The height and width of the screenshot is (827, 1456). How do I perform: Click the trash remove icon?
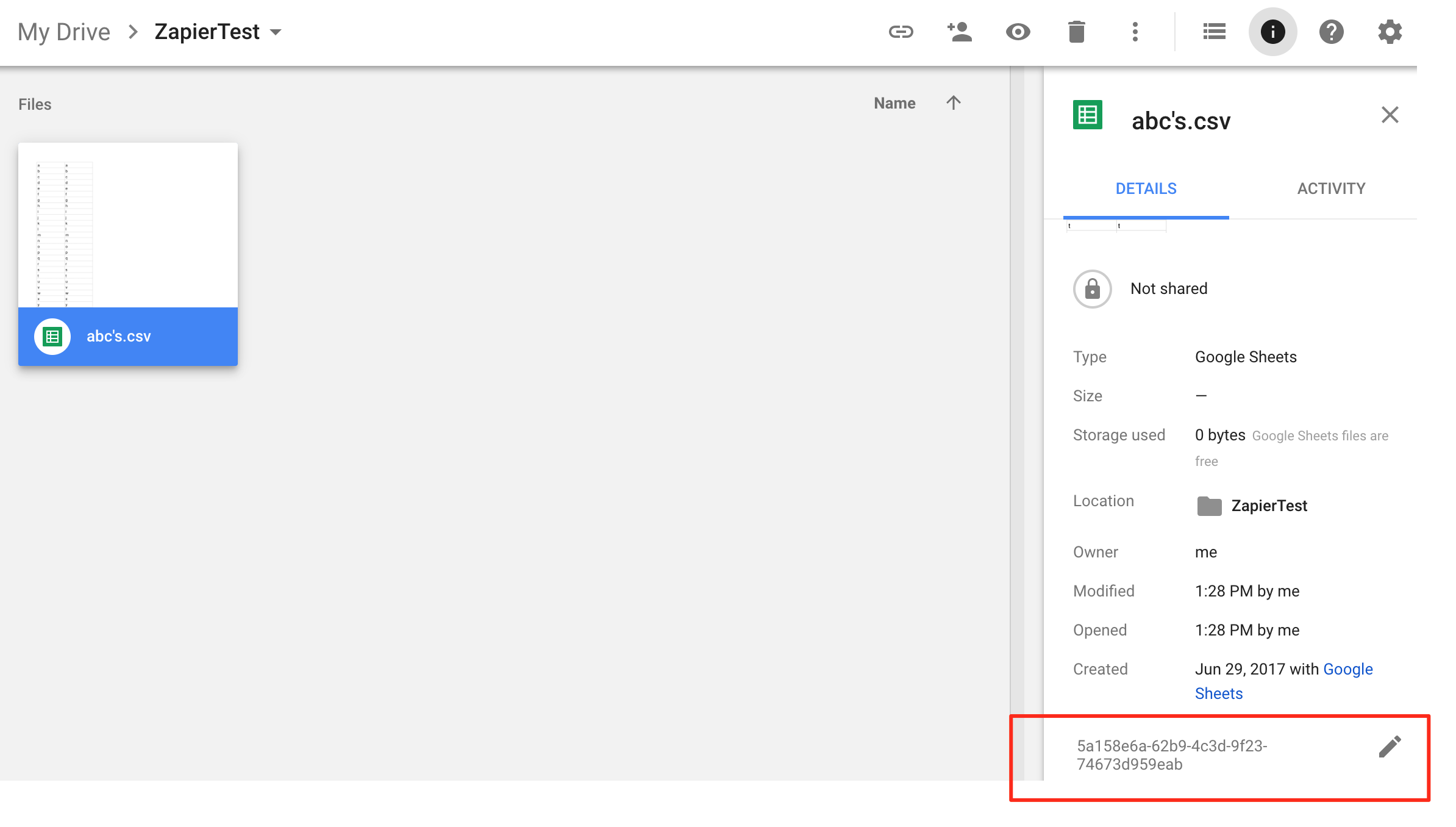tap(1076, 32)
